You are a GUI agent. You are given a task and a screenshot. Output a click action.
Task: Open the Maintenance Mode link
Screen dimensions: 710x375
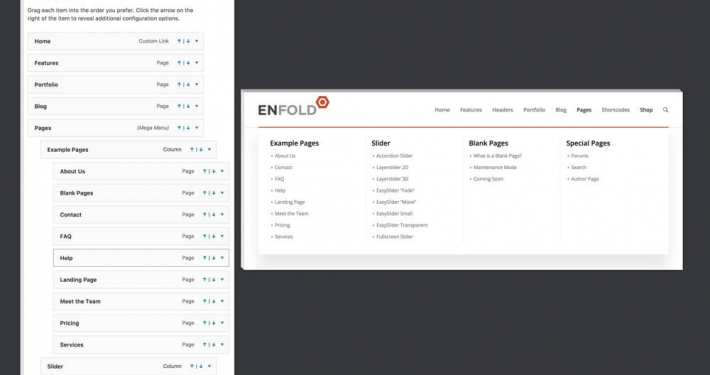[495, 168]
